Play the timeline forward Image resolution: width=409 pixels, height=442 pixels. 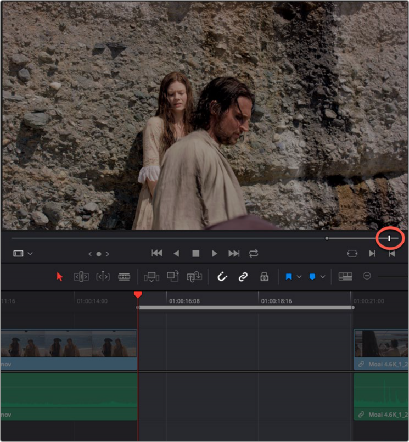click(x=214, y=254)
